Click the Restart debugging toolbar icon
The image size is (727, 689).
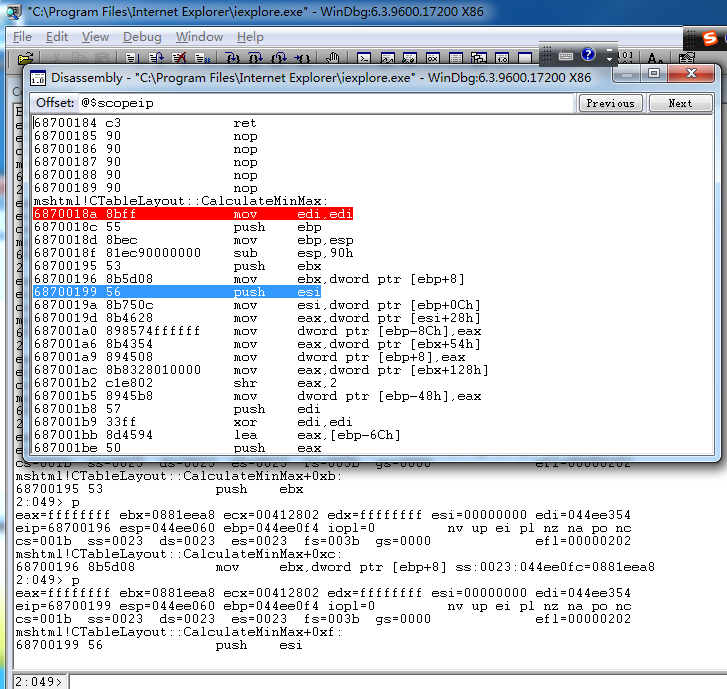click(156, 59)
